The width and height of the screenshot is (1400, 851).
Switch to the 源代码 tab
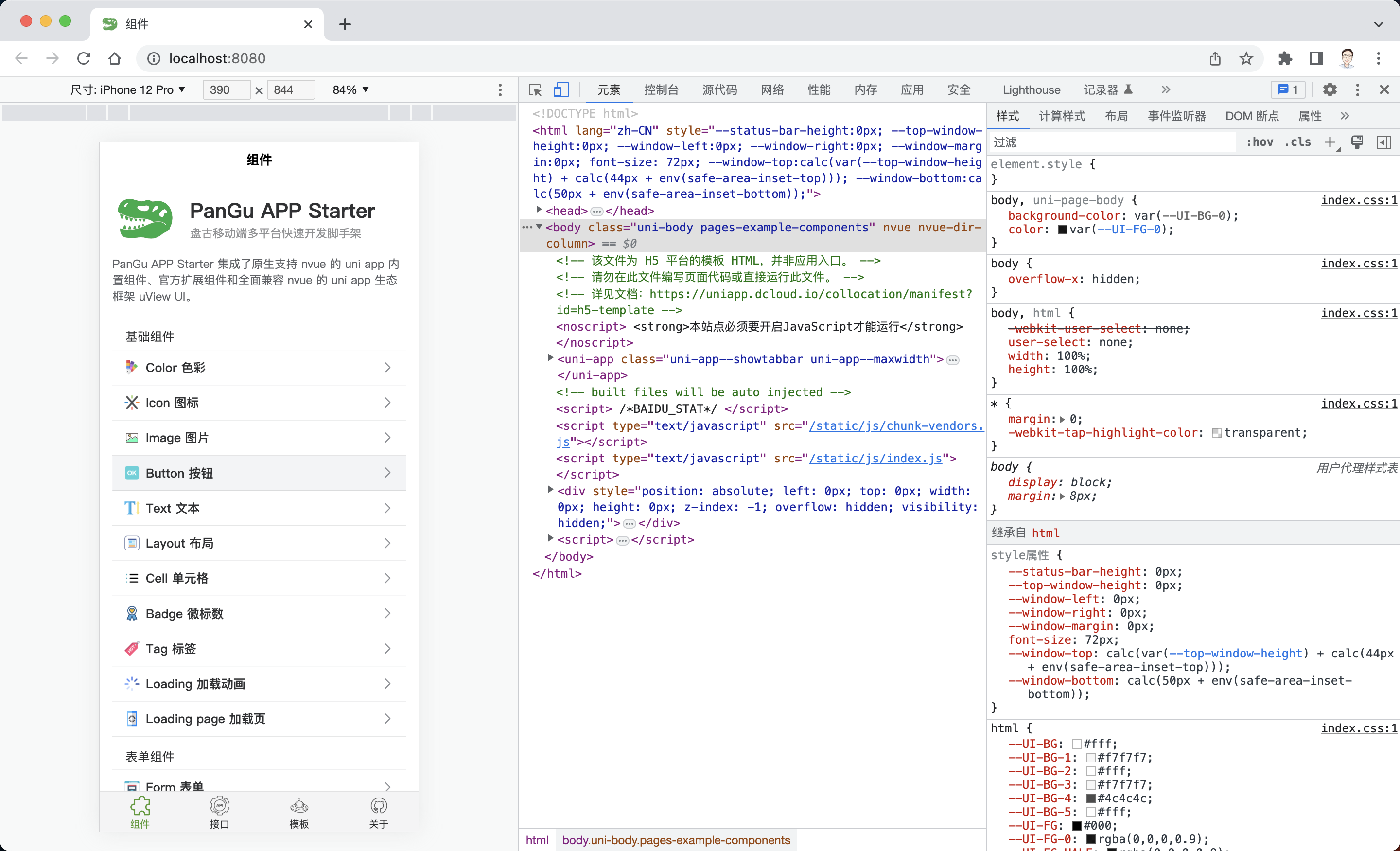(x=719, y=90)
